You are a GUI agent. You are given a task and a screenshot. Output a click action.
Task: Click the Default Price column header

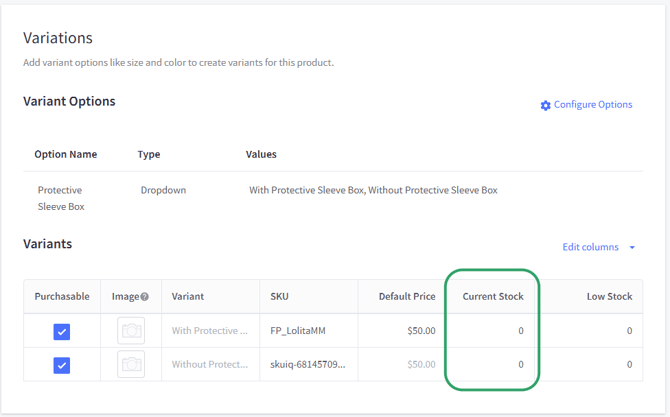[407, 297]
